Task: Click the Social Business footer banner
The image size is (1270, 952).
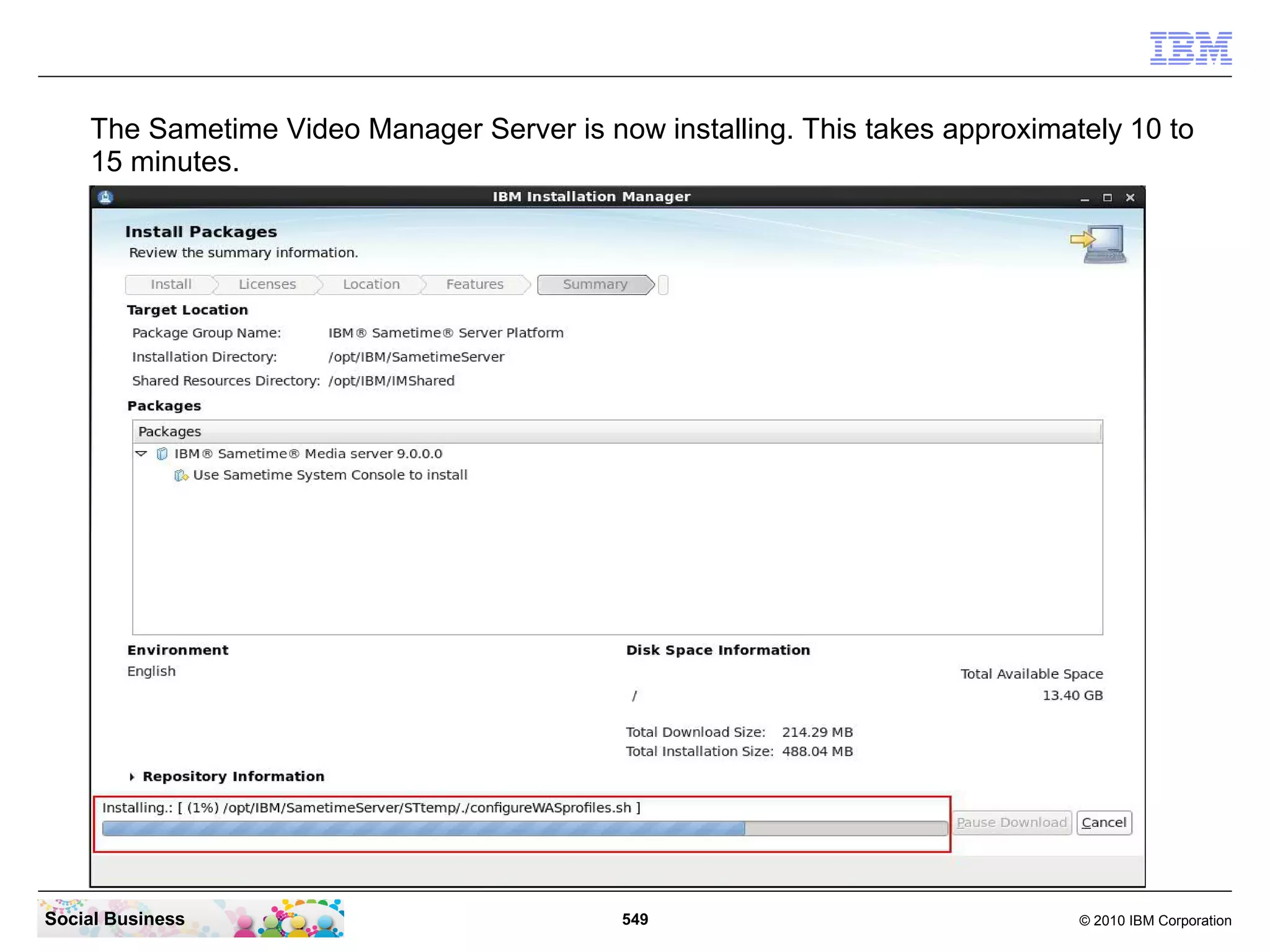Action: coord(190,919)
